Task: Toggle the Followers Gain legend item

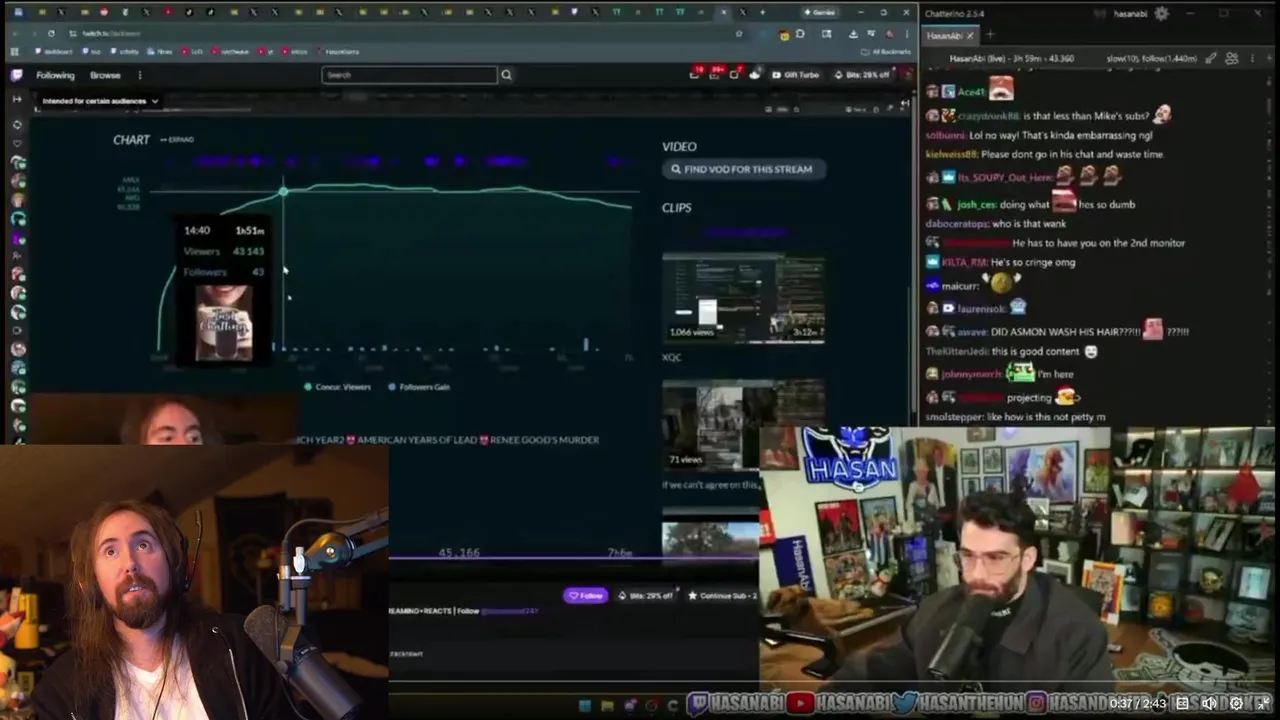Action: [x=418, y=387]
